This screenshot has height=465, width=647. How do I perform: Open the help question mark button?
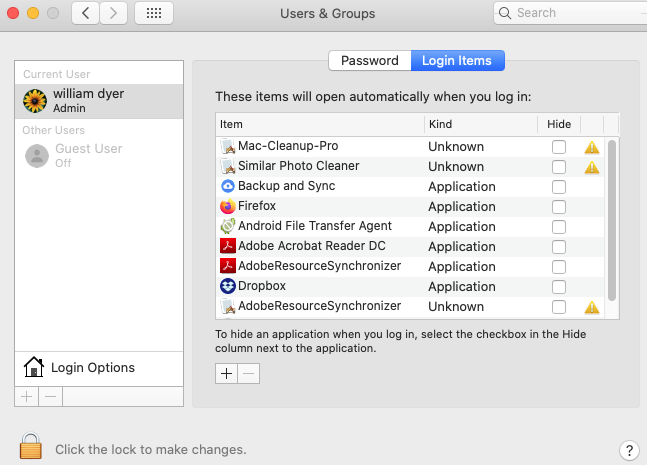coord(629,450)
